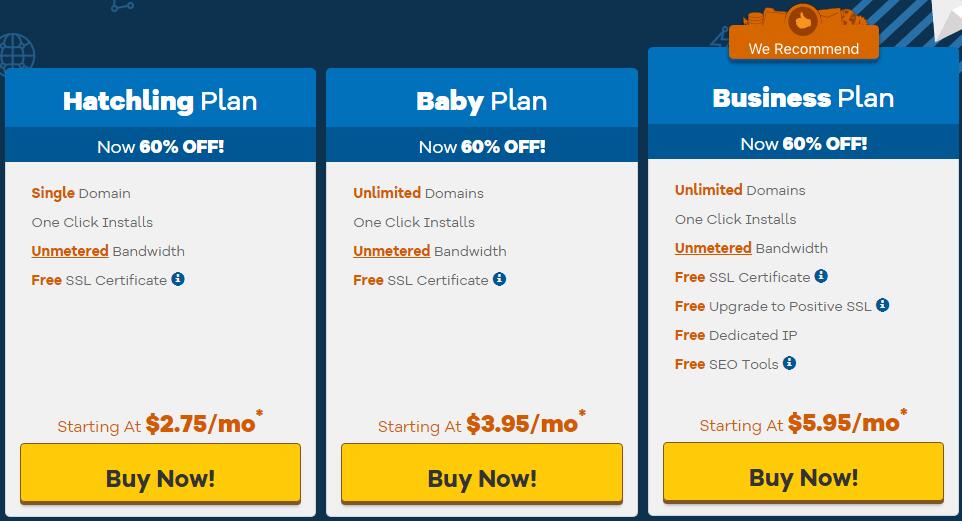Open Unmetered link in Business Plan
This screenshot has height=521, width=962.
coord(713,248)
